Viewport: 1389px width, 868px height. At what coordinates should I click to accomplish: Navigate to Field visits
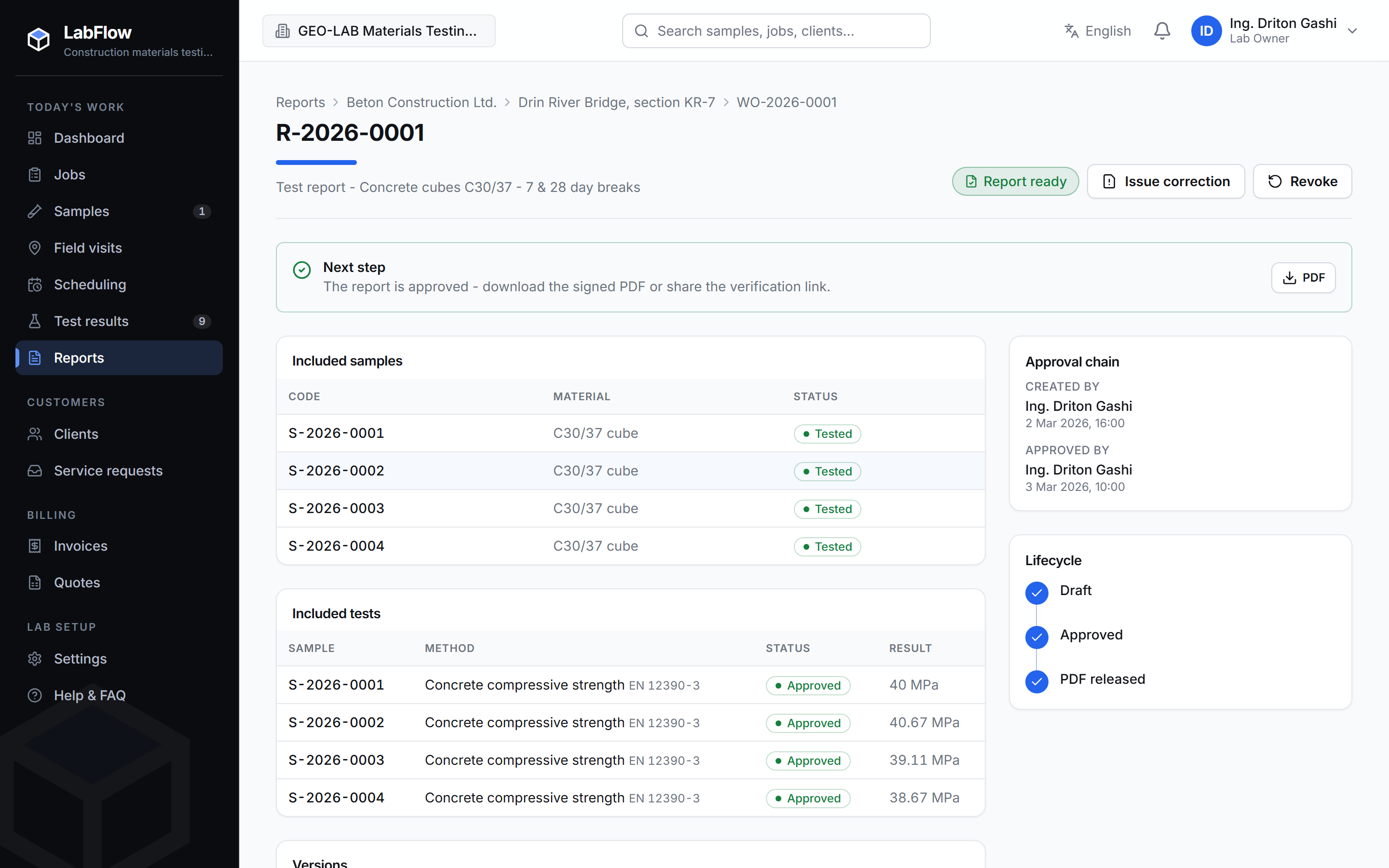[119, 248]
